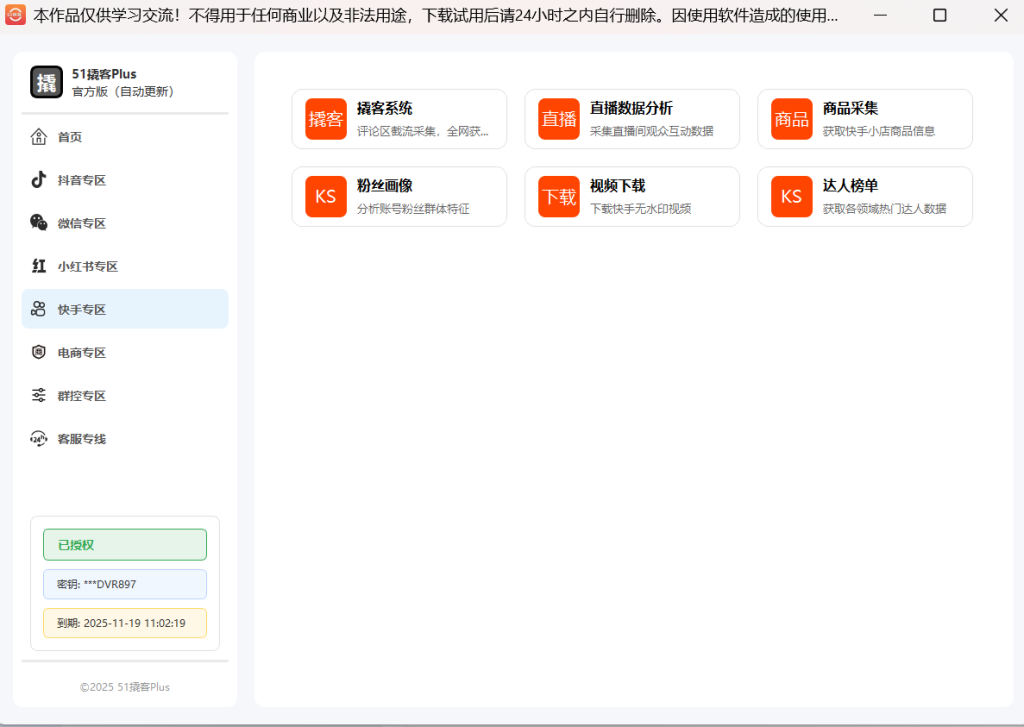Viewport: 1024px width, 727px height.
Task: Click the 密钥 key field
Action: [125, 584]
